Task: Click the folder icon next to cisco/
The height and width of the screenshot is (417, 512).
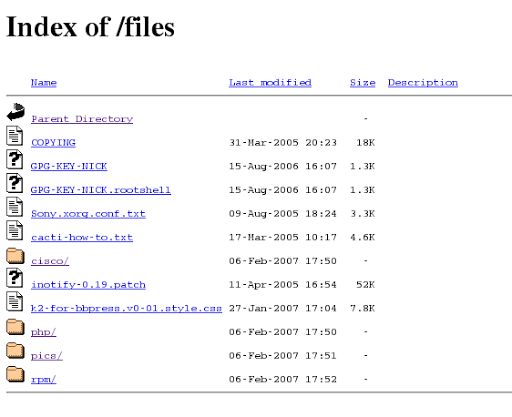Action: (x=15, y=256)
